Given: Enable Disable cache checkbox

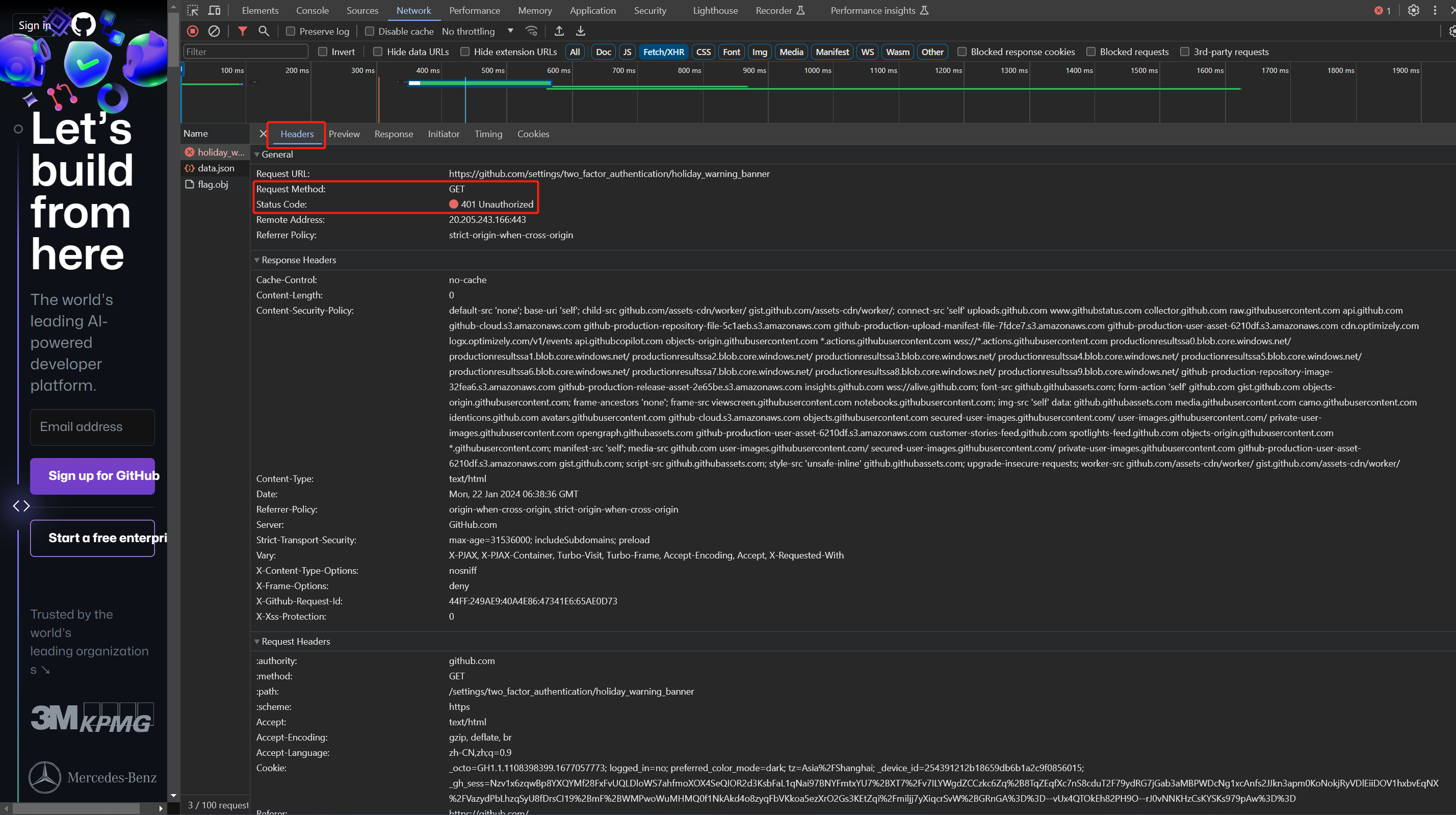Looking at the screenshot, I should [x=370, y=31].
